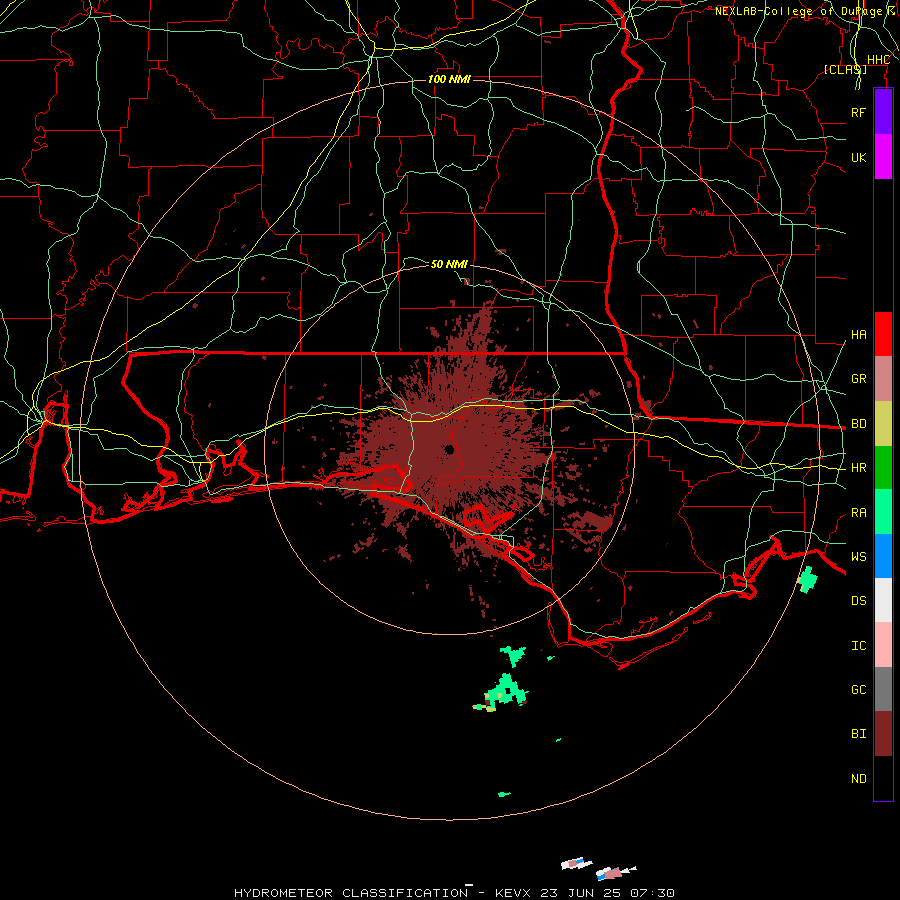
Task: Click the 'DS' legend label
Action: point(858,601)
